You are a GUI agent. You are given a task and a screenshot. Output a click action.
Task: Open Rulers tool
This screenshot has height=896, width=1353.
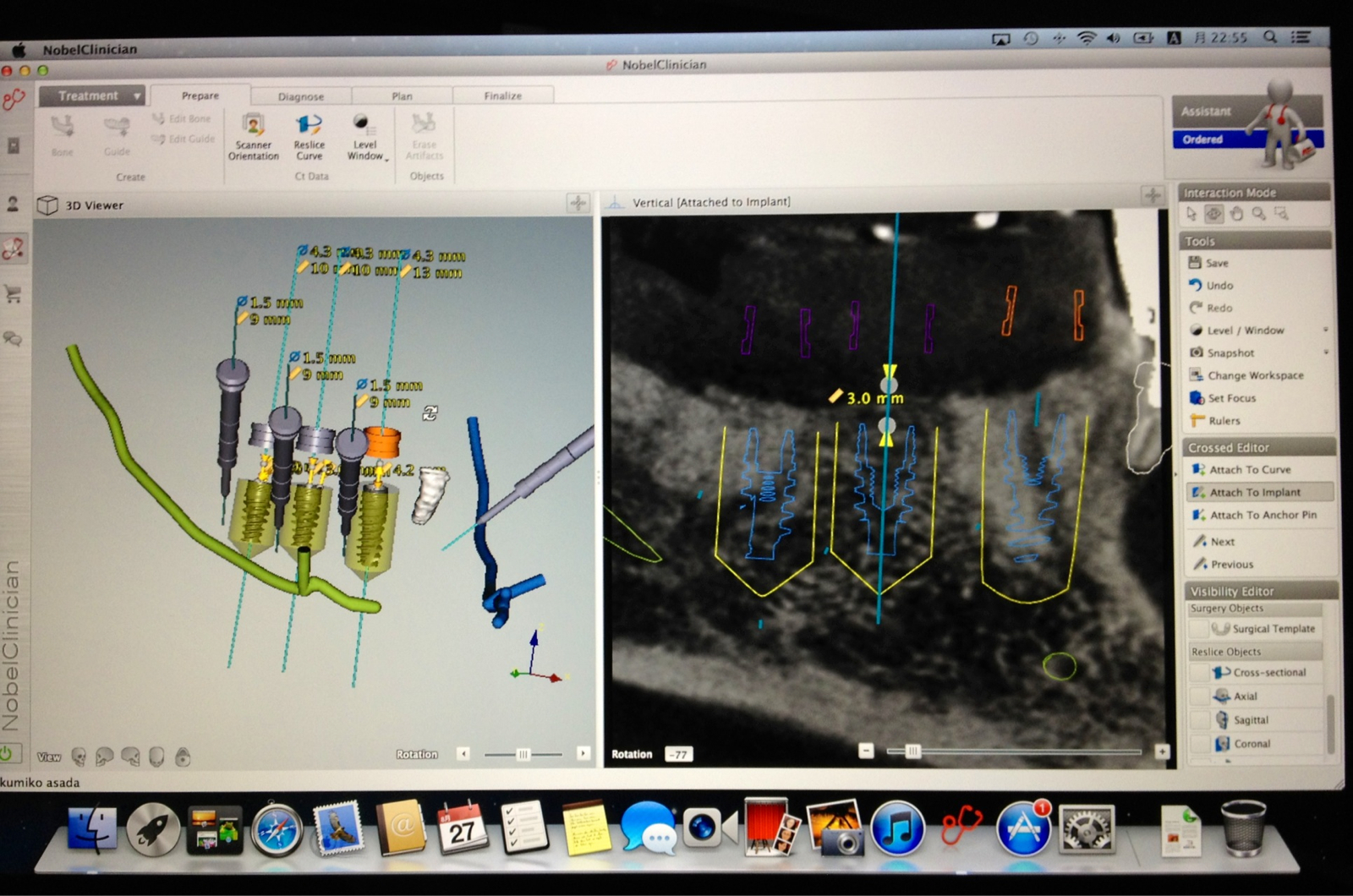1215,420
